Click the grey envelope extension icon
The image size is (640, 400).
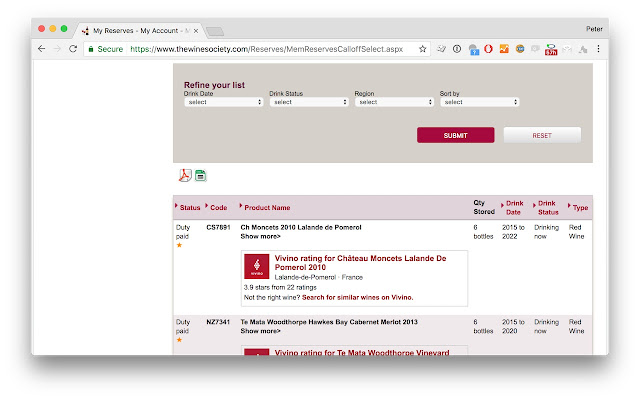[x=567, y=49]
